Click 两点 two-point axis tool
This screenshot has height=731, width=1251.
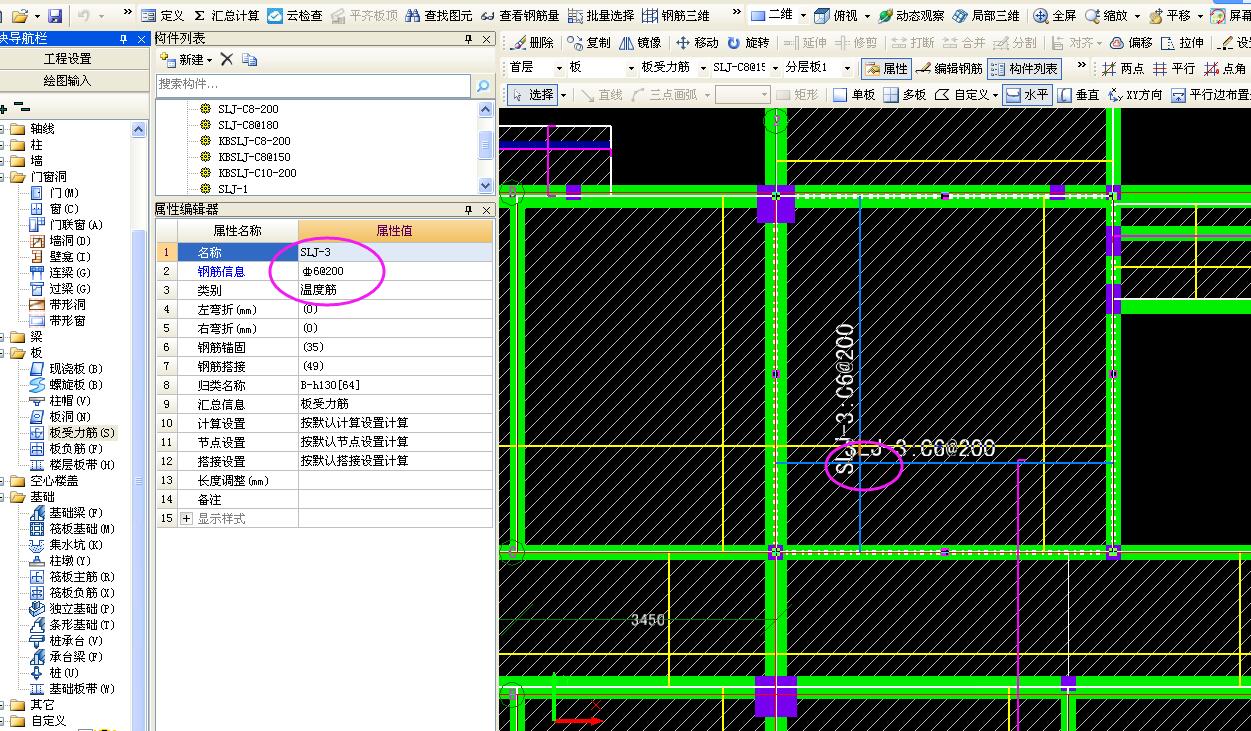pyautogui.click(x=1123, y=68)
